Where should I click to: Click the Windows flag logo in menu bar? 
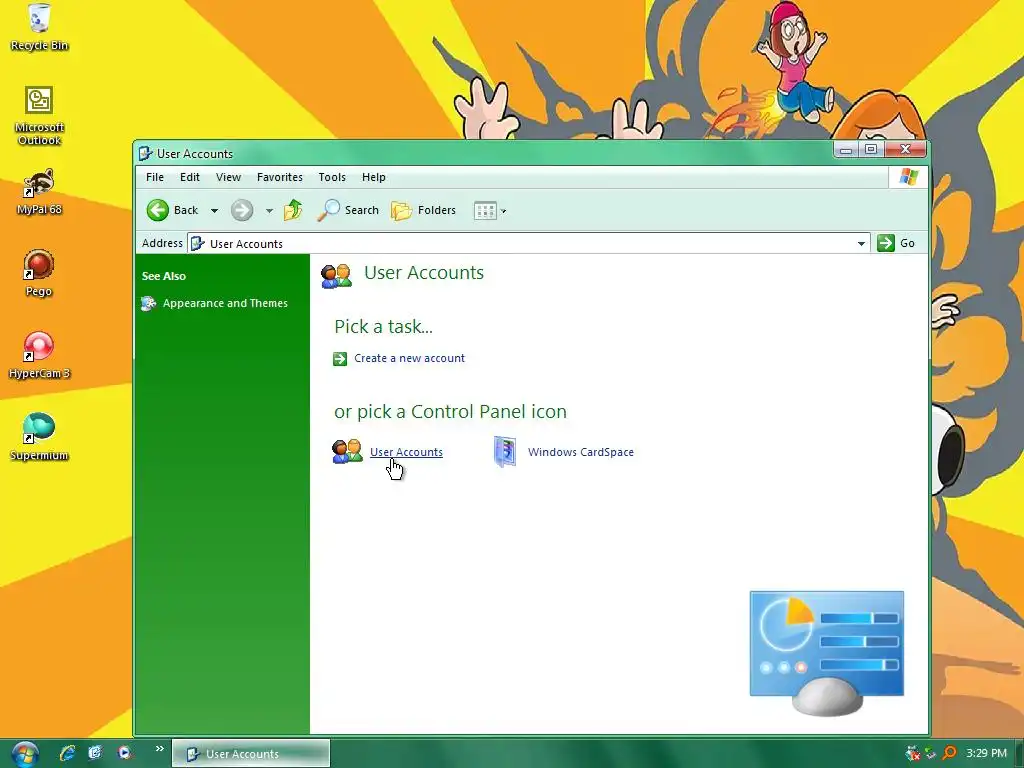click(x=908, y=176)
